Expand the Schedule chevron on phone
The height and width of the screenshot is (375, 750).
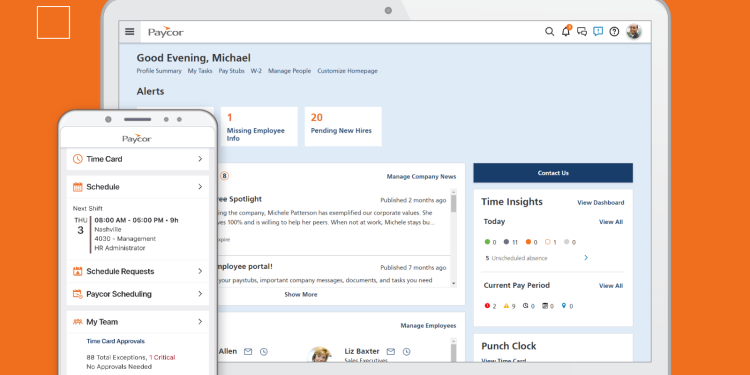[x=200, y=187]
